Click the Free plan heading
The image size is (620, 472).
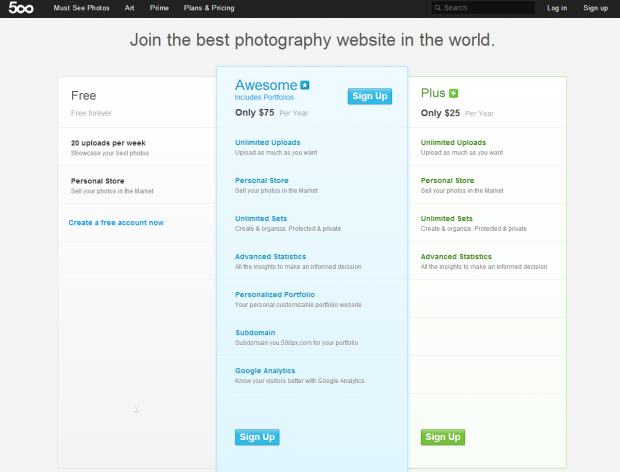point(83,96)
